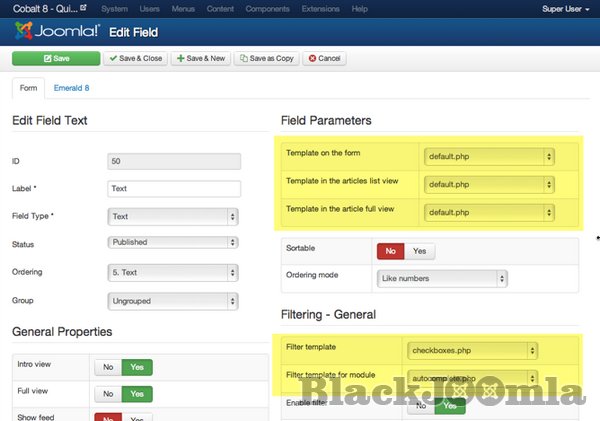Open the Status dropdown showing Published
The image size is (600, 421).
click(172, 243)
